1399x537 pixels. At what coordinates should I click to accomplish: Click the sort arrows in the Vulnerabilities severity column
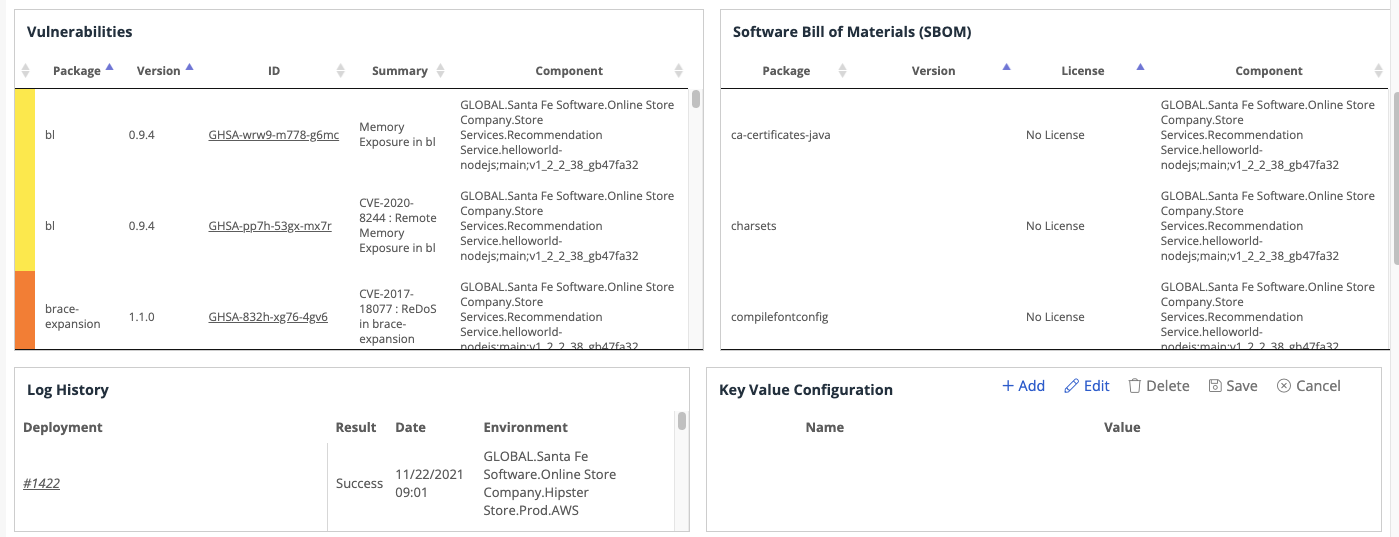tap(26, 71)
